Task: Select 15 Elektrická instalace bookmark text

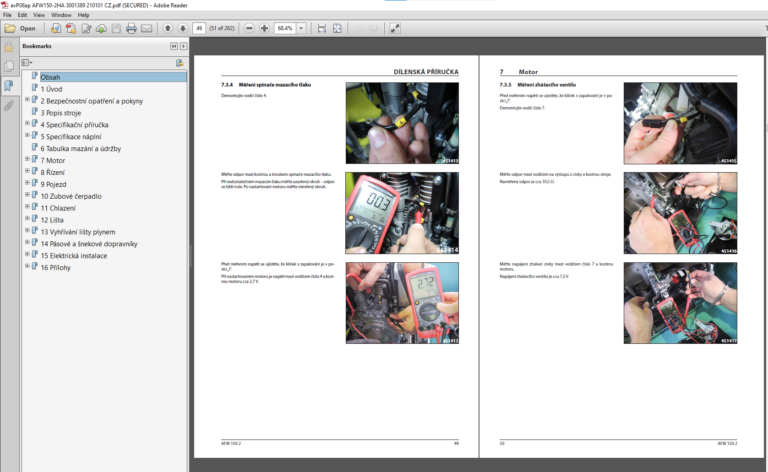Action: [x=74, y=256]
